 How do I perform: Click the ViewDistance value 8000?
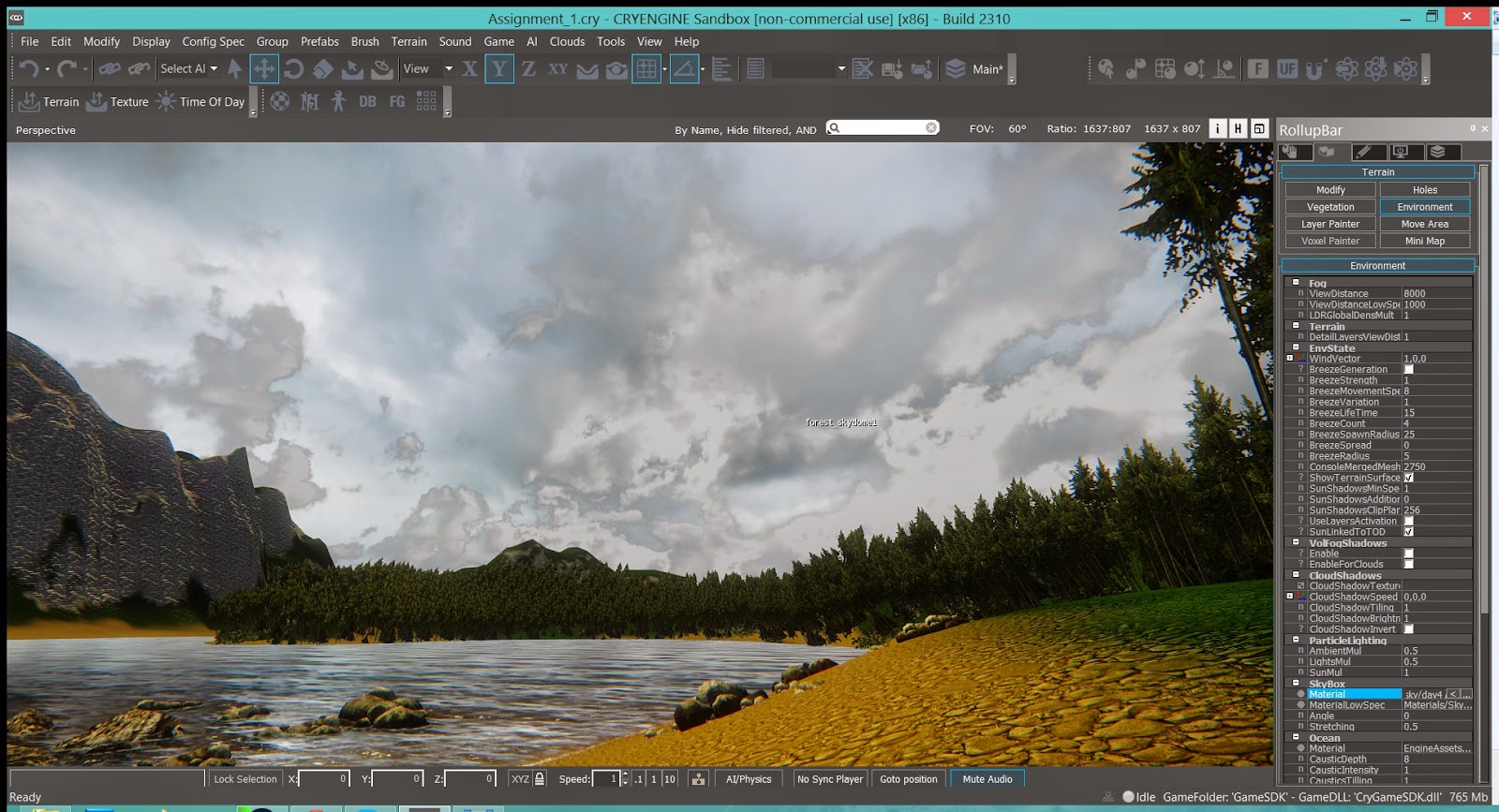tap(1436, 293)
